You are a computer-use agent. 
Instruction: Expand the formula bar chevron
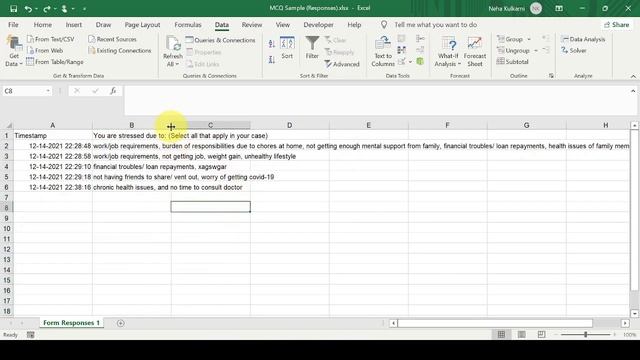pos(633,91)
